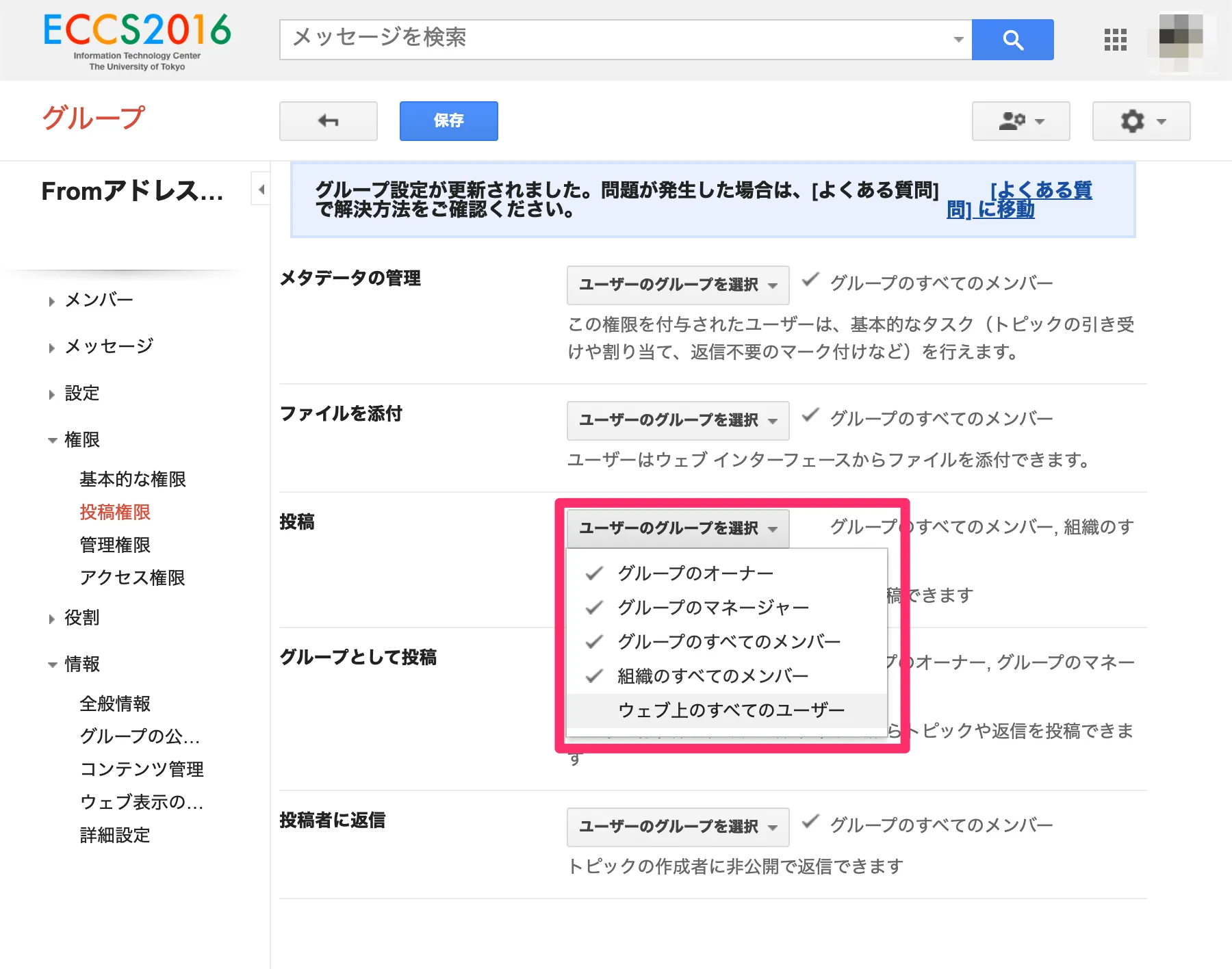Follow the よくある質問に移動 link
1232x969 pixels.
click(x=1018, y=199)
